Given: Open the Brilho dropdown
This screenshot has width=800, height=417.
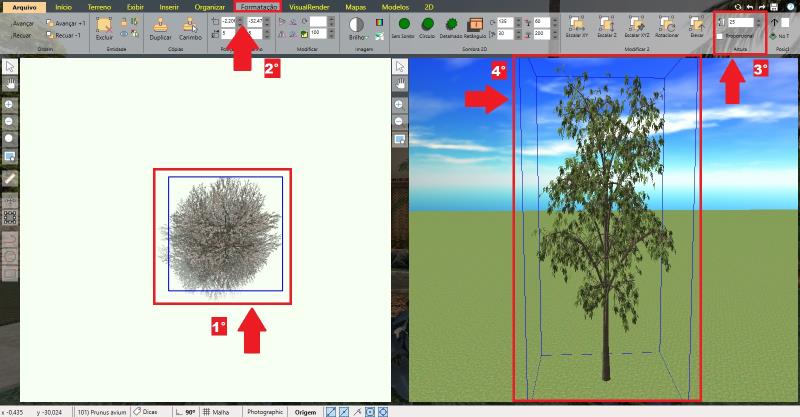Looking at the screenshot, I should click(356, 35).
